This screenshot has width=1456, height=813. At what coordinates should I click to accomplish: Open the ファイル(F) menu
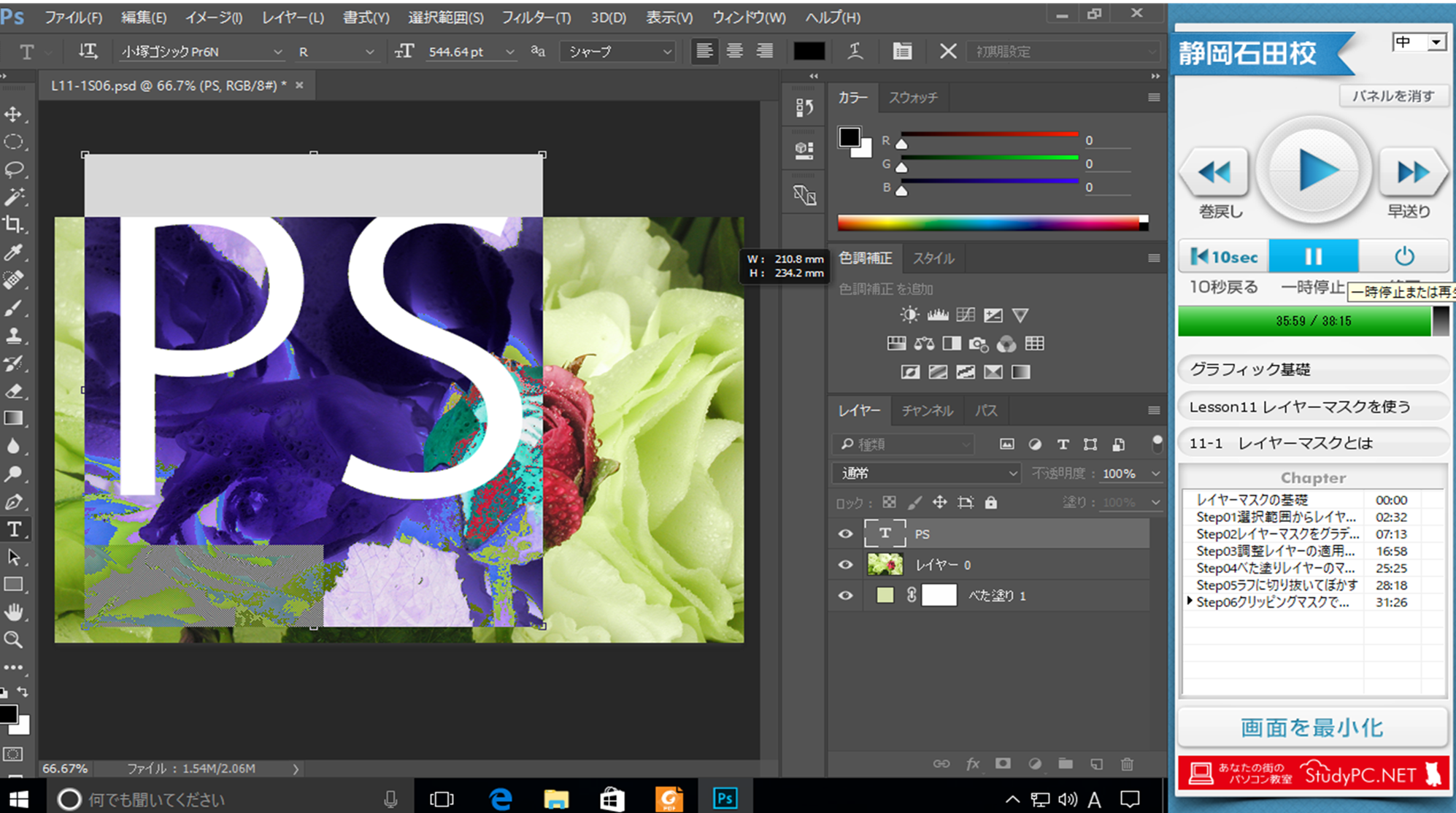coord(73,18)
